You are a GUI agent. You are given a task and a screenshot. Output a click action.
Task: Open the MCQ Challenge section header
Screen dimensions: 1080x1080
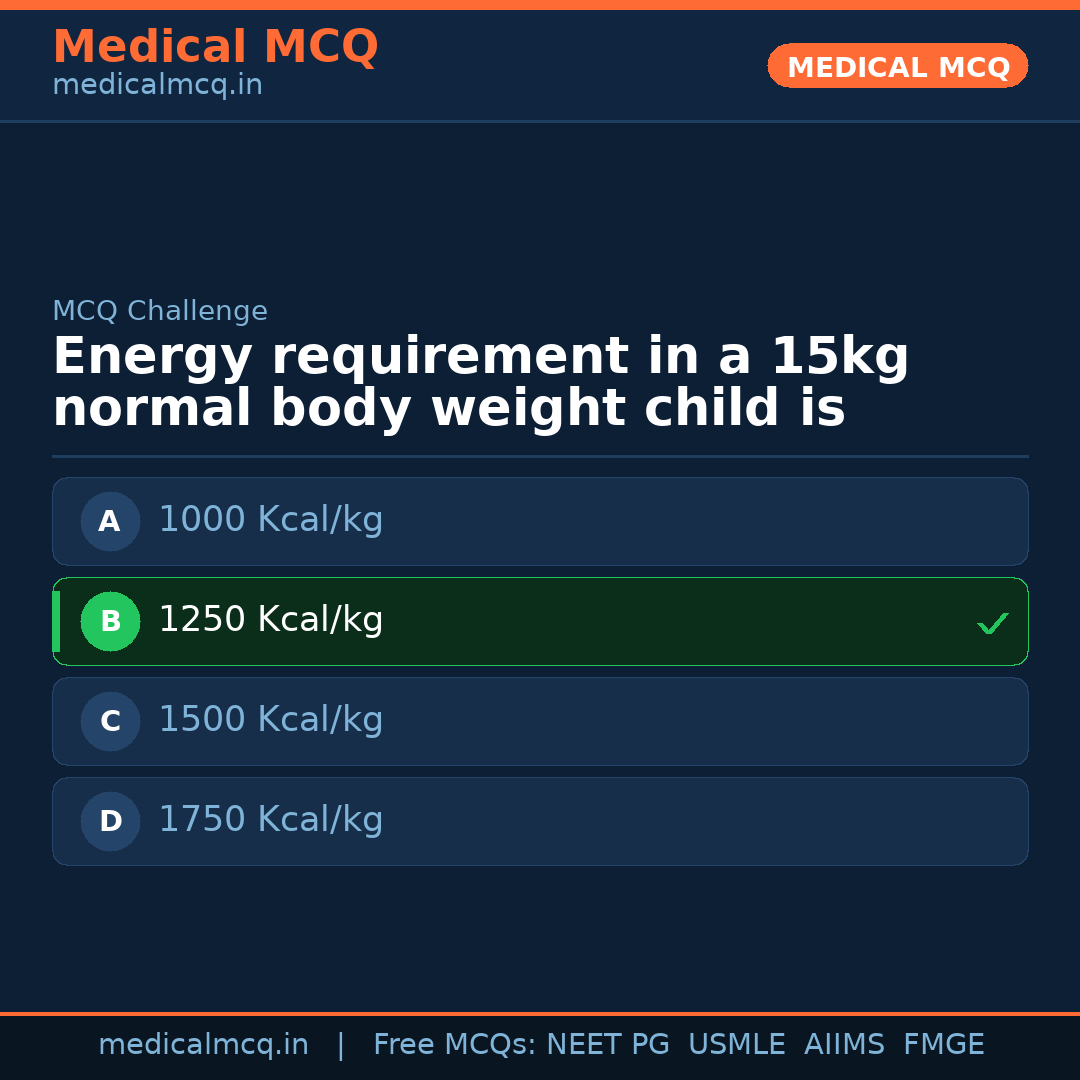pyautogui.click(x=160, y=311)
